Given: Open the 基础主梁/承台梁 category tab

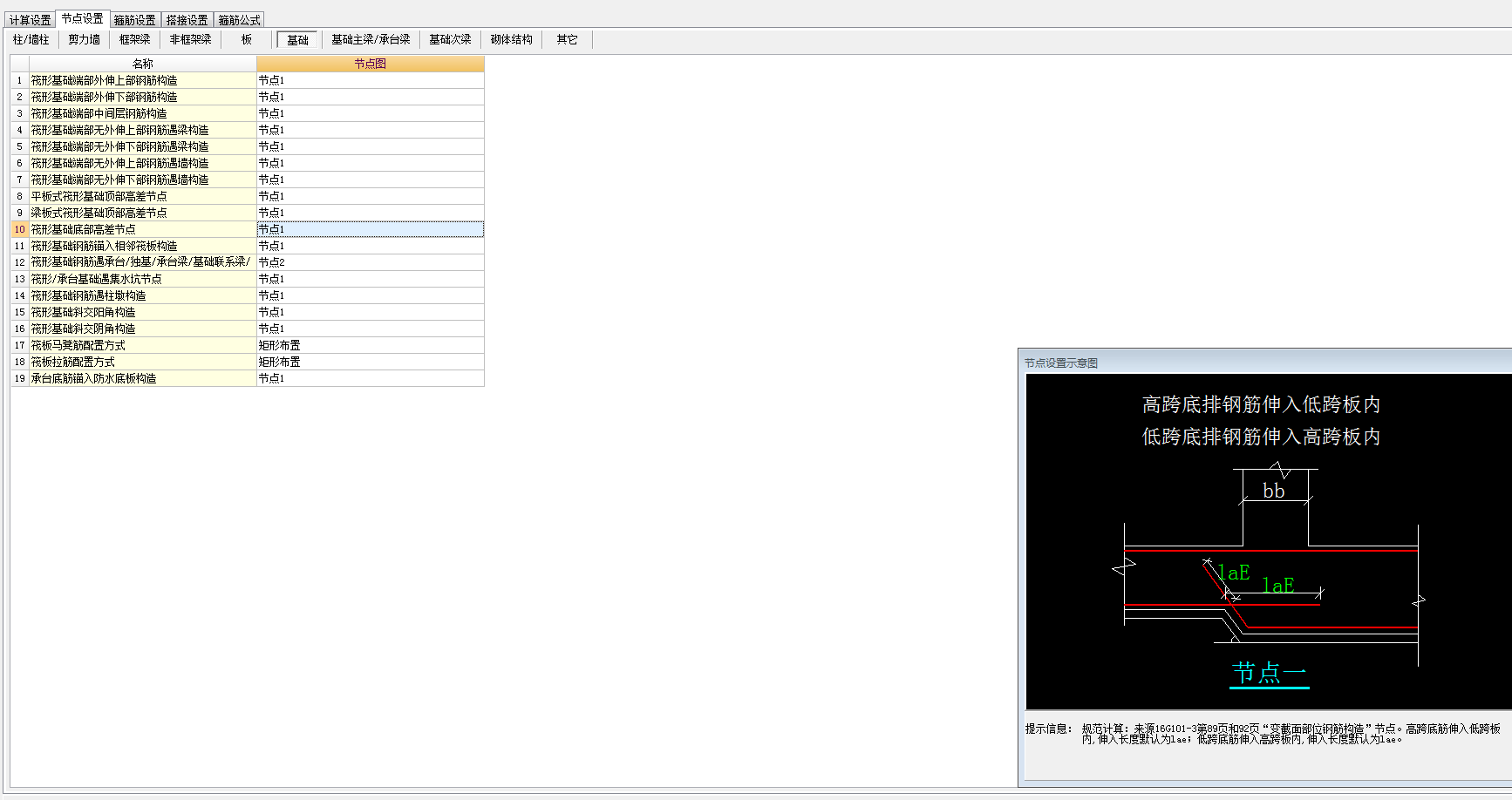Looking at the screenshot, I should coord(371,39).
